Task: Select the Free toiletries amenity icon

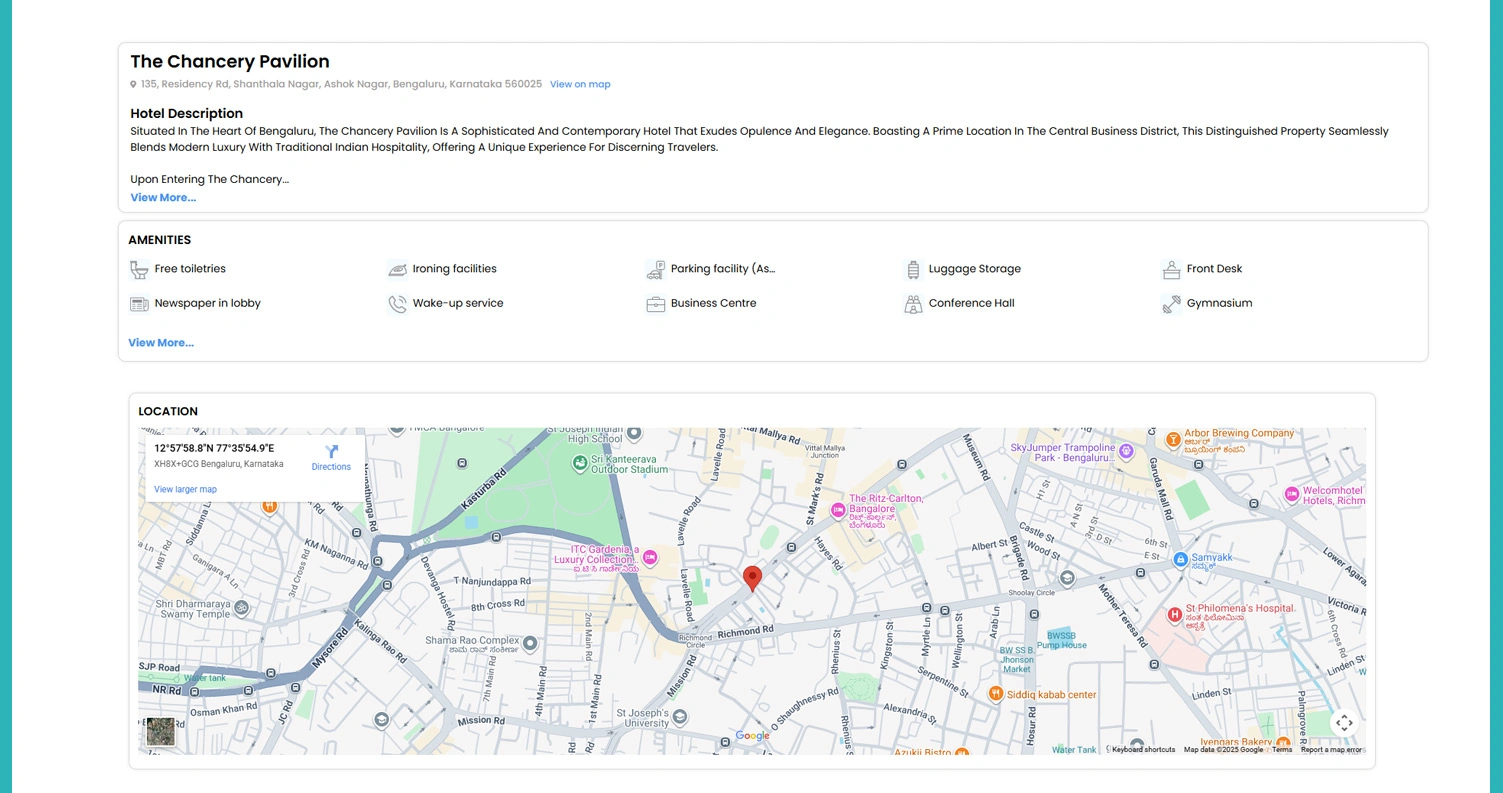Action: pos(137,268)
